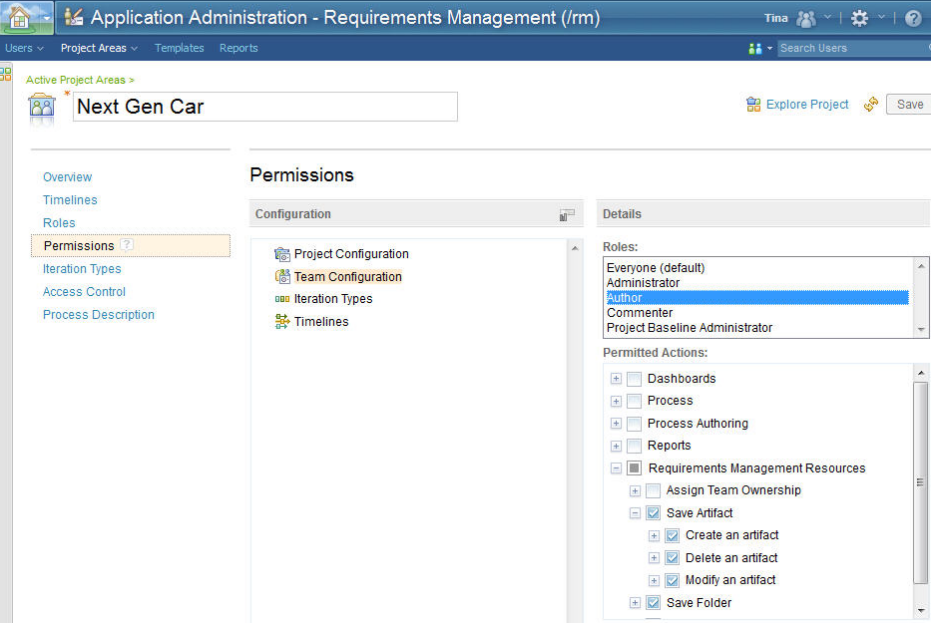Viewport: 931px width, 623px height.
Task: Open the Templates menu item
Action: point(179,48)
